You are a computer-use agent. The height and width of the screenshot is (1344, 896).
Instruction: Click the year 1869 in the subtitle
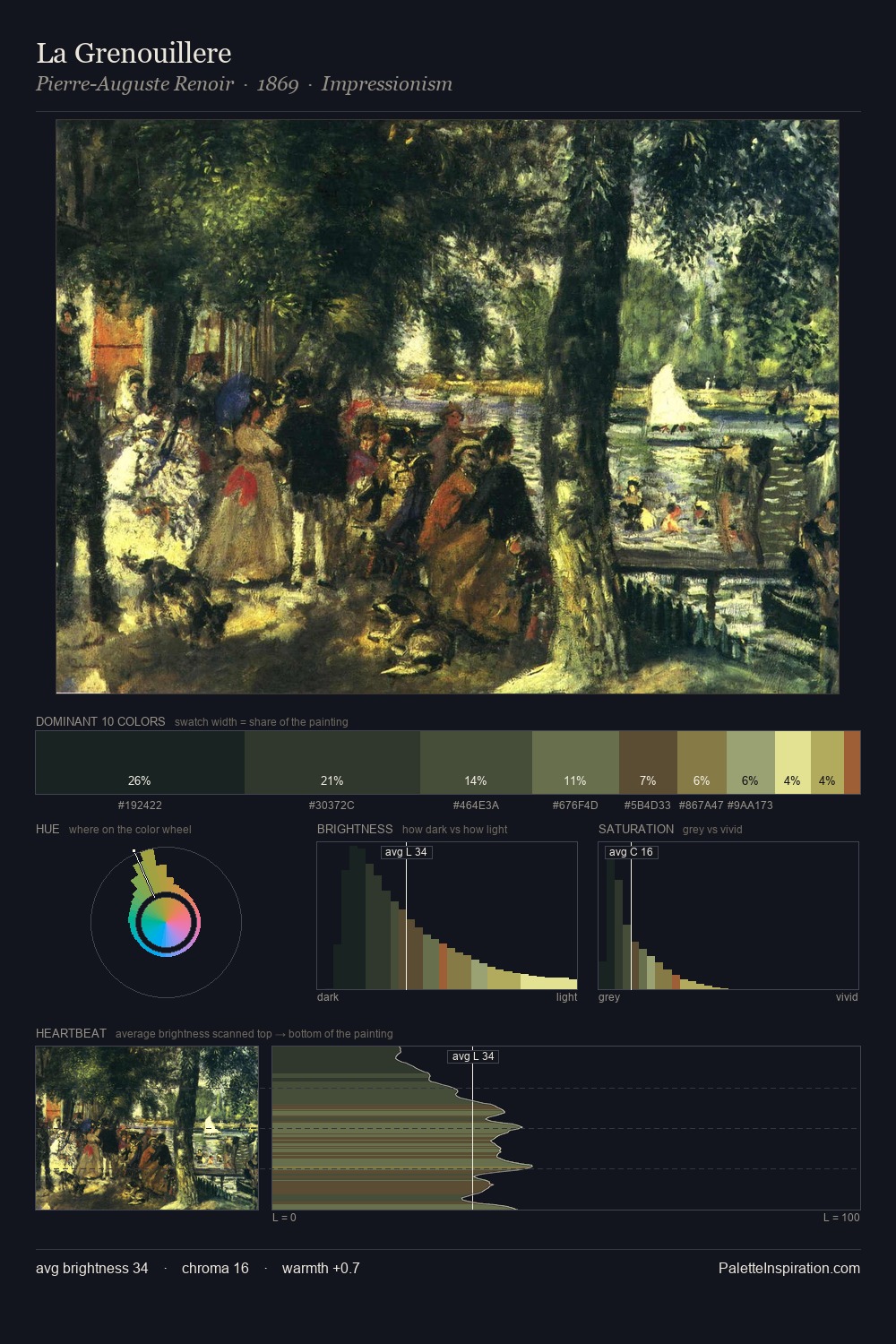pyautogui.click(x=278, y=84)
